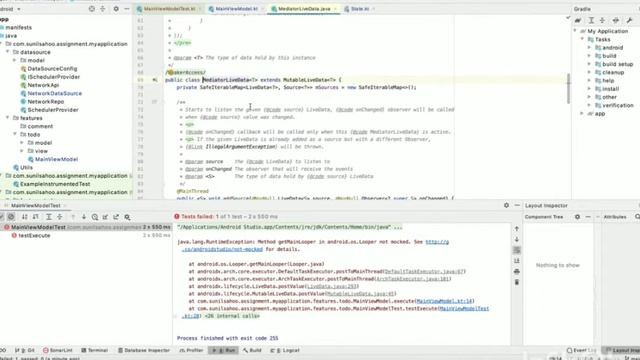The image size is (640, 360).
Task: Select the NetworkDataSource file in project tree
Action: (54, 93)
